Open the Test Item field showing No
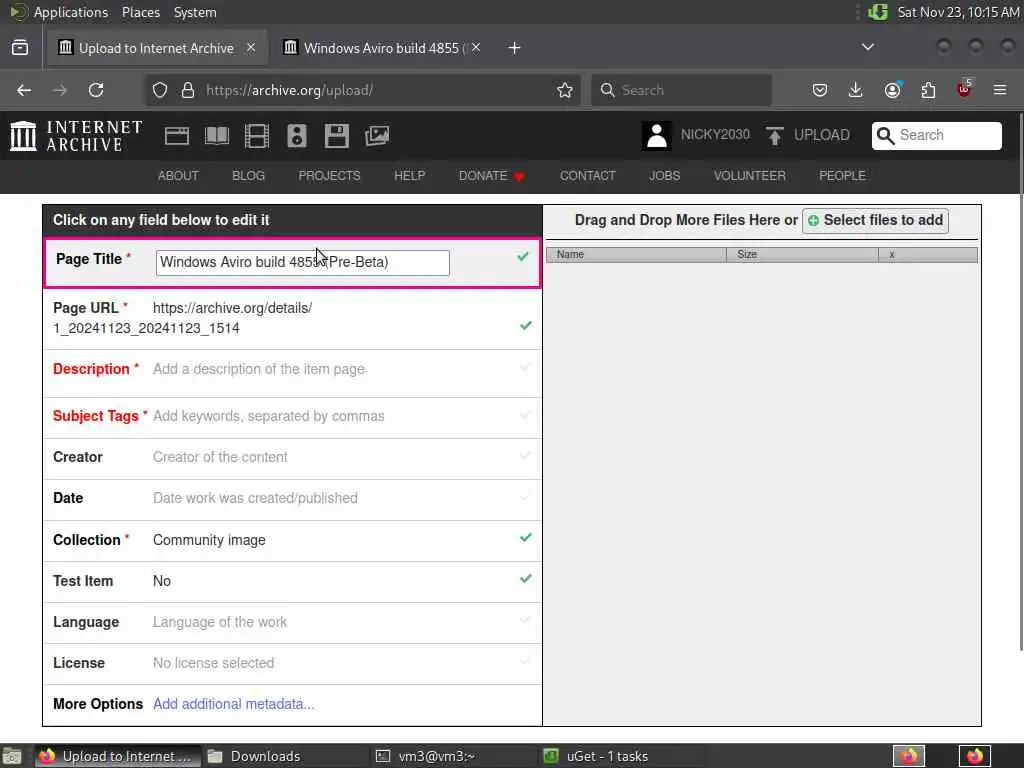Viewport: 1024px width, 768px height. click(x=293, y=581)
